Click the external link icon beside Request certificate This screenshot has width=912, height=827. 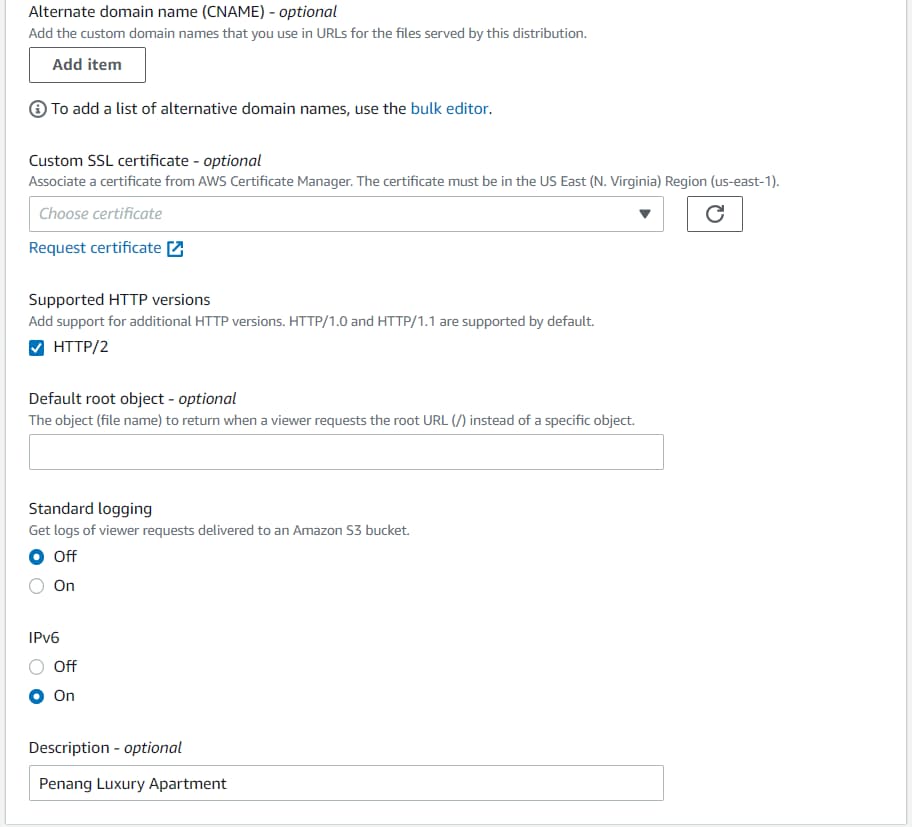[175, 249]
